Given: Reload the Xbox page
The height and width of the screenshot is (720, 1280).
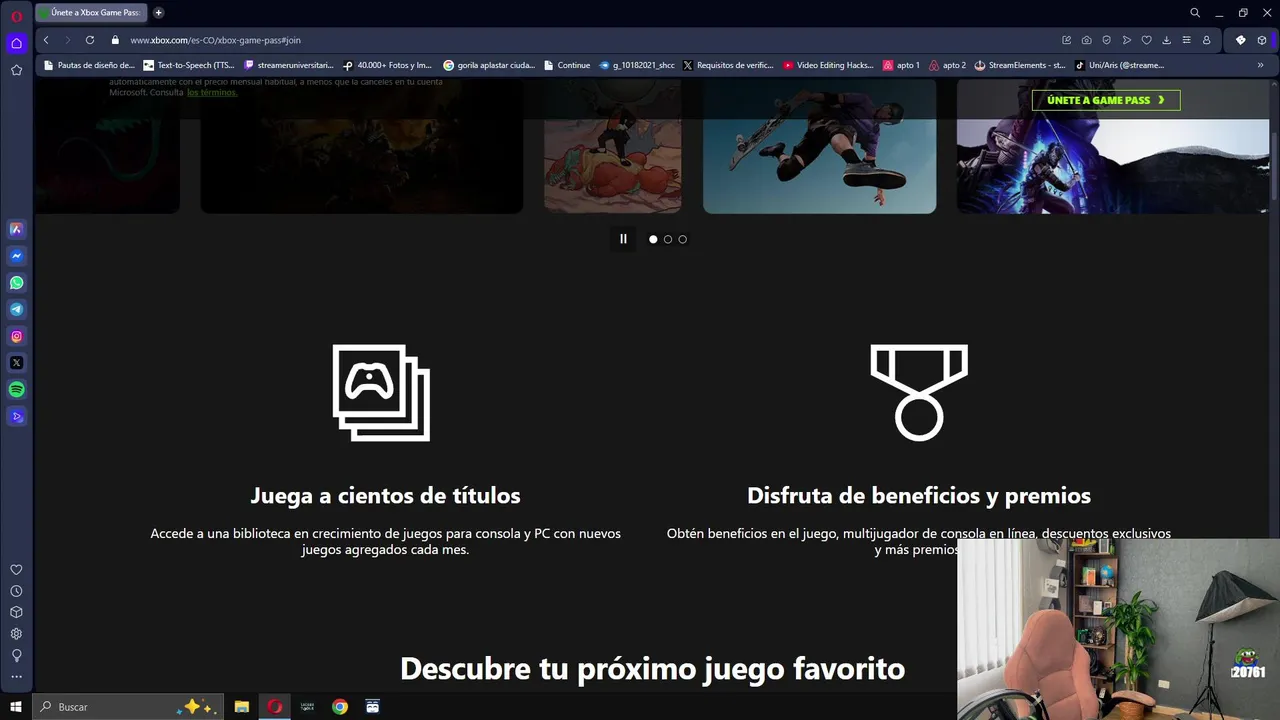Looking at the screenshot, I should [x=90, y=40].
